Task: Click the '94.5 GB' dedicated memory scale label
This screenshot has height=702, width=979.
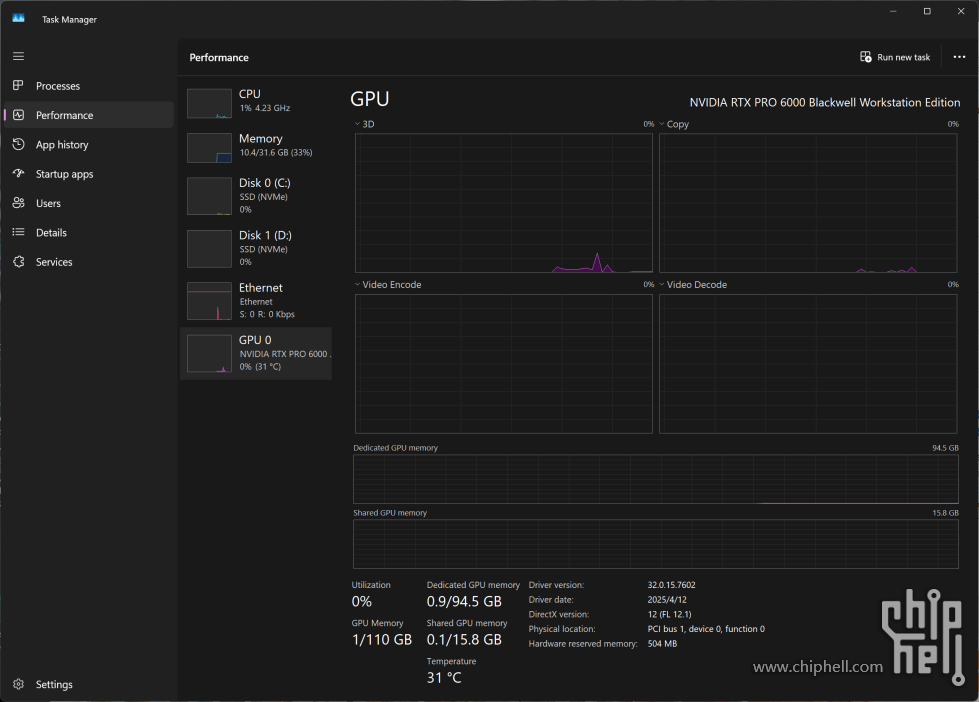Action: point(945,448)
